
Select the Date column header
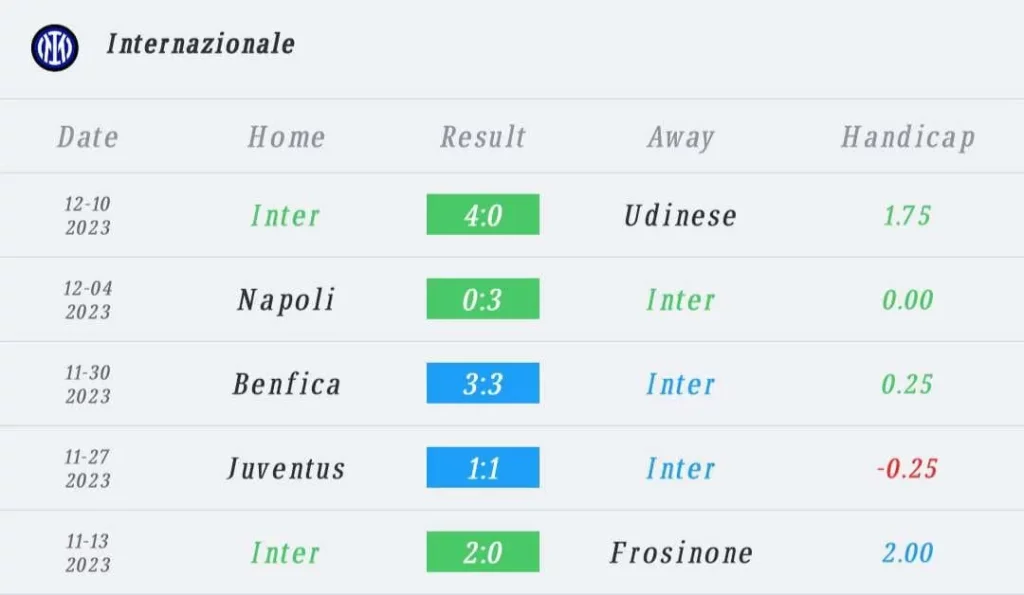click(x=88, y=137)
